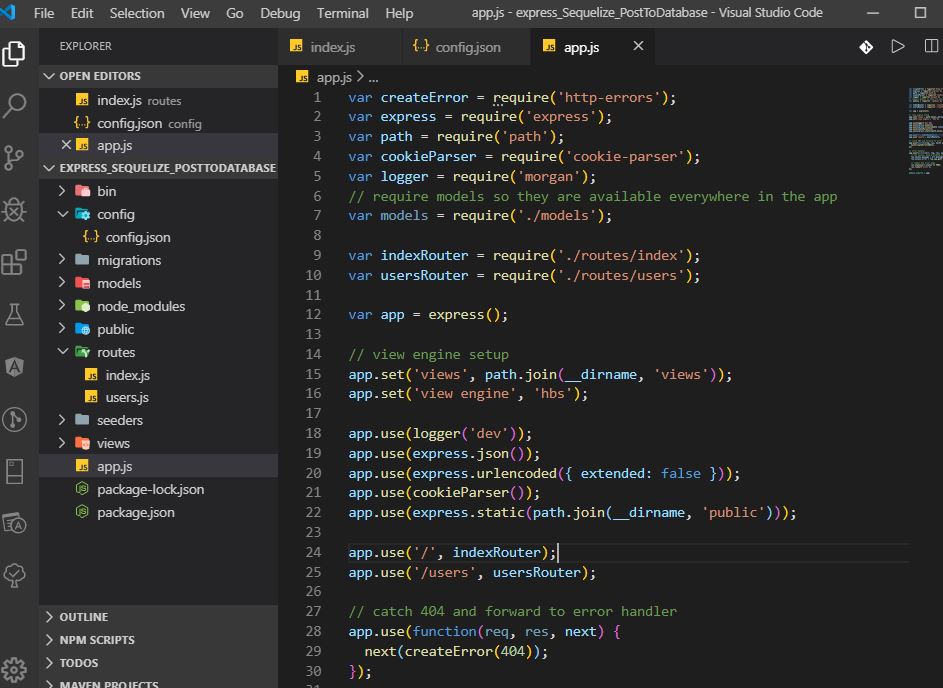The height and width of the screenshot is (688, 943).
Task: Select config.json config in Open Editors
Action: 158,123
